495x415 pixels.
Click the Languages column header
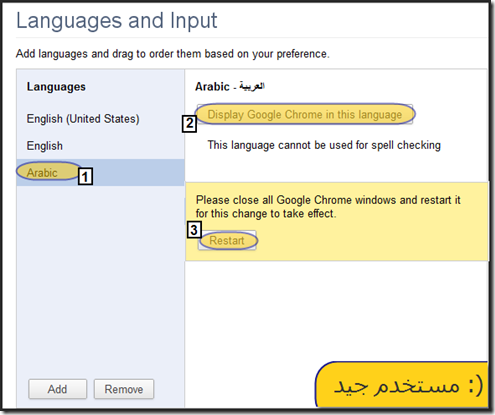pos(56,87)
